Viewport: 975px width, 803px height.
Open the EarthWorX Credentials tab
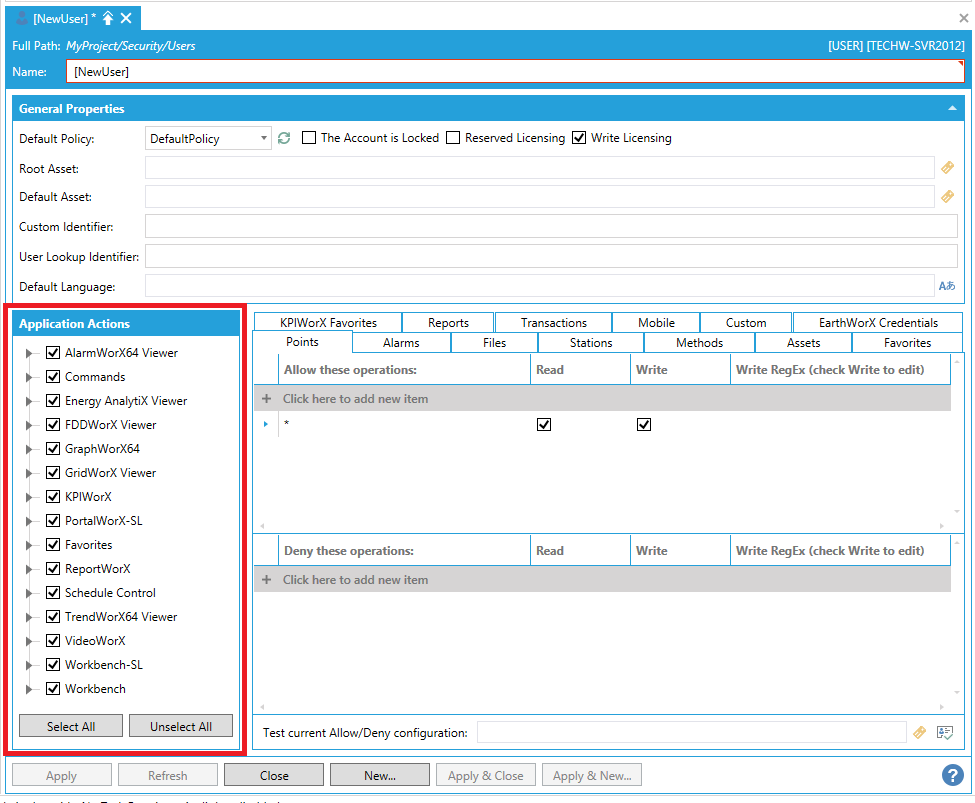click(877, 322)
